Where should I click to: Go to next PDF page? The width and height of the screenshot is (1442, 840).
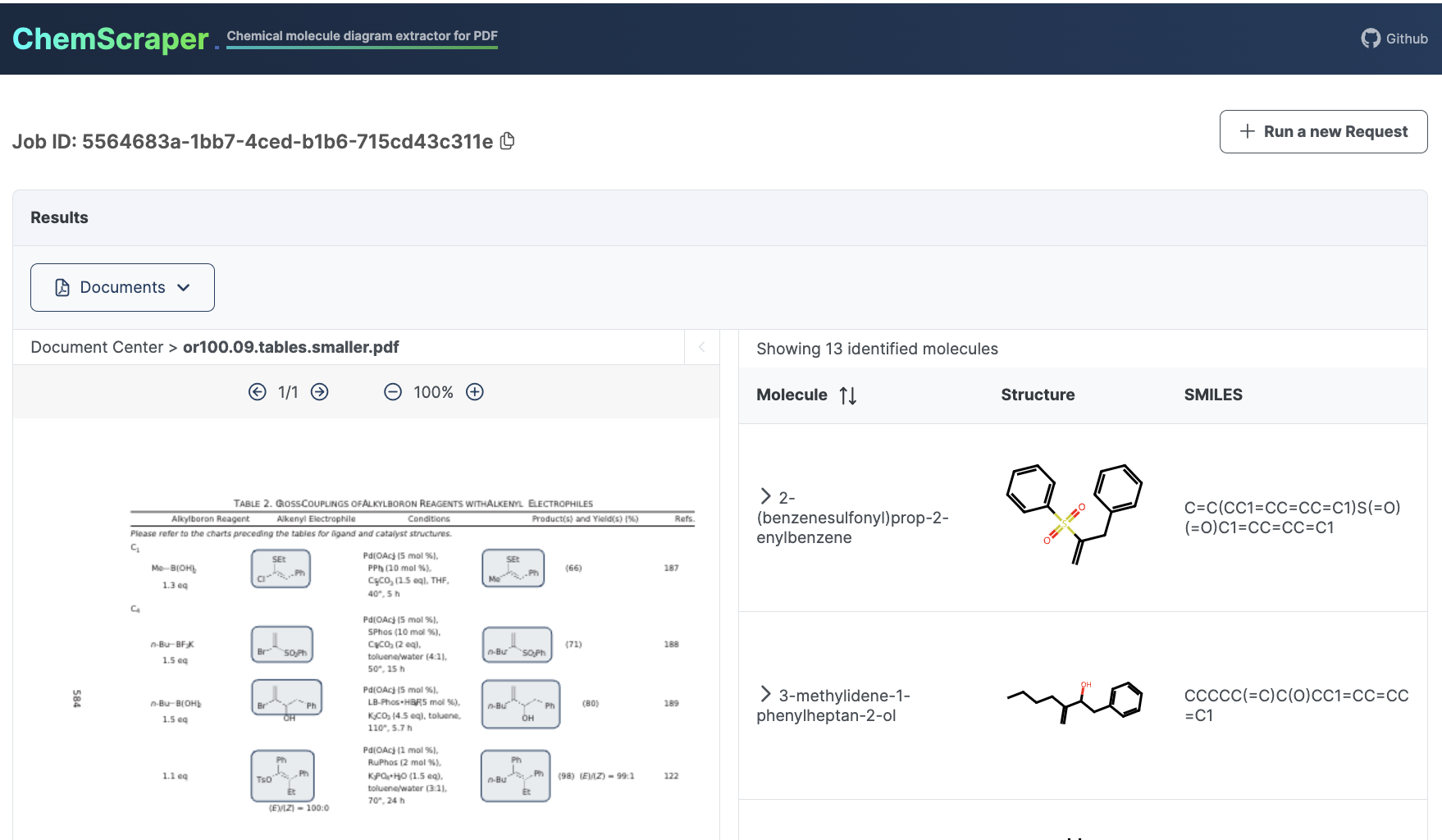pyautogui.click(x=320, y=392)
